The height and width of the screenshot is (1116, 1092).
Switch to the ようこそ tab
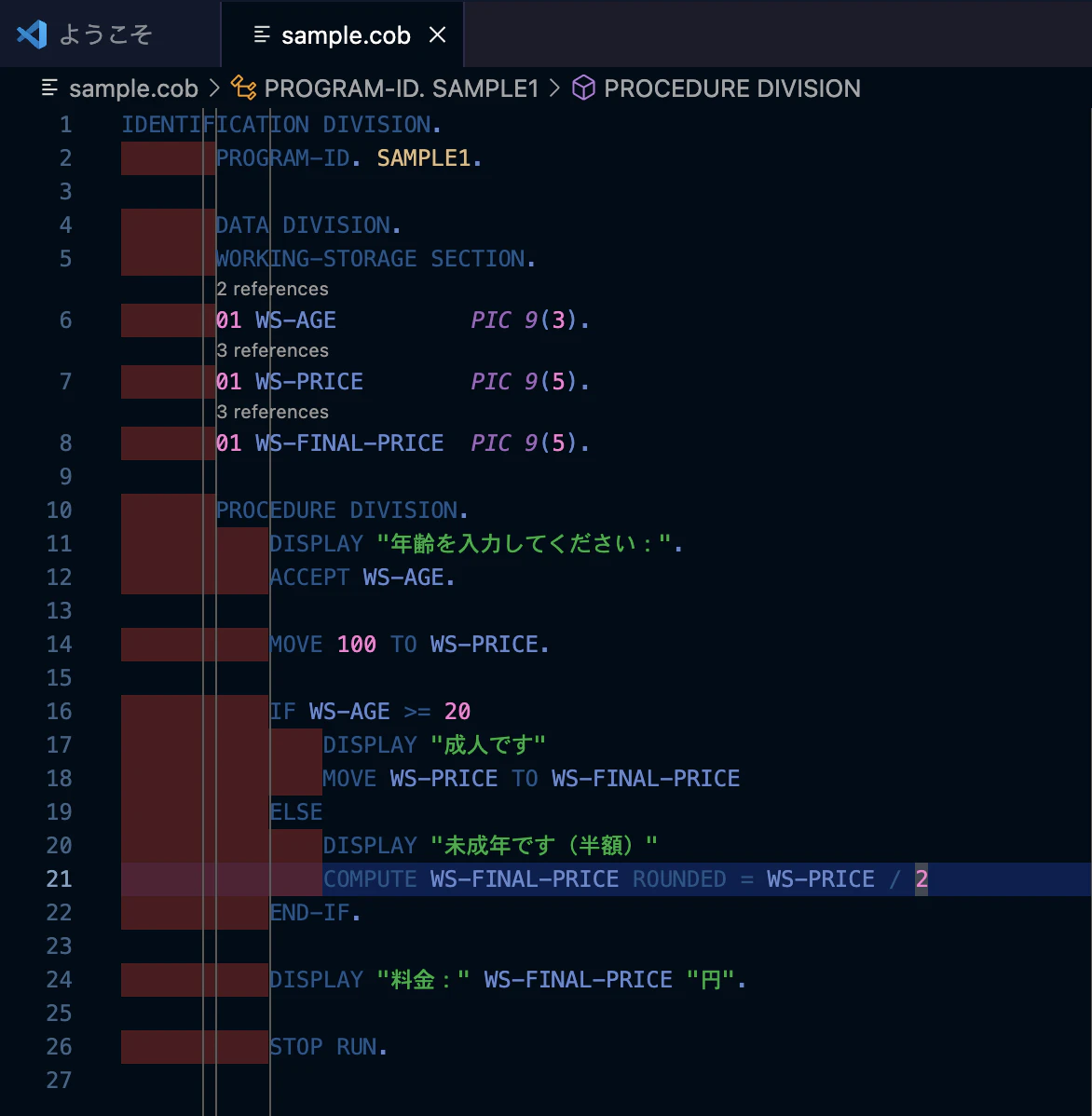pyautogui.click(x=110, y=34)
